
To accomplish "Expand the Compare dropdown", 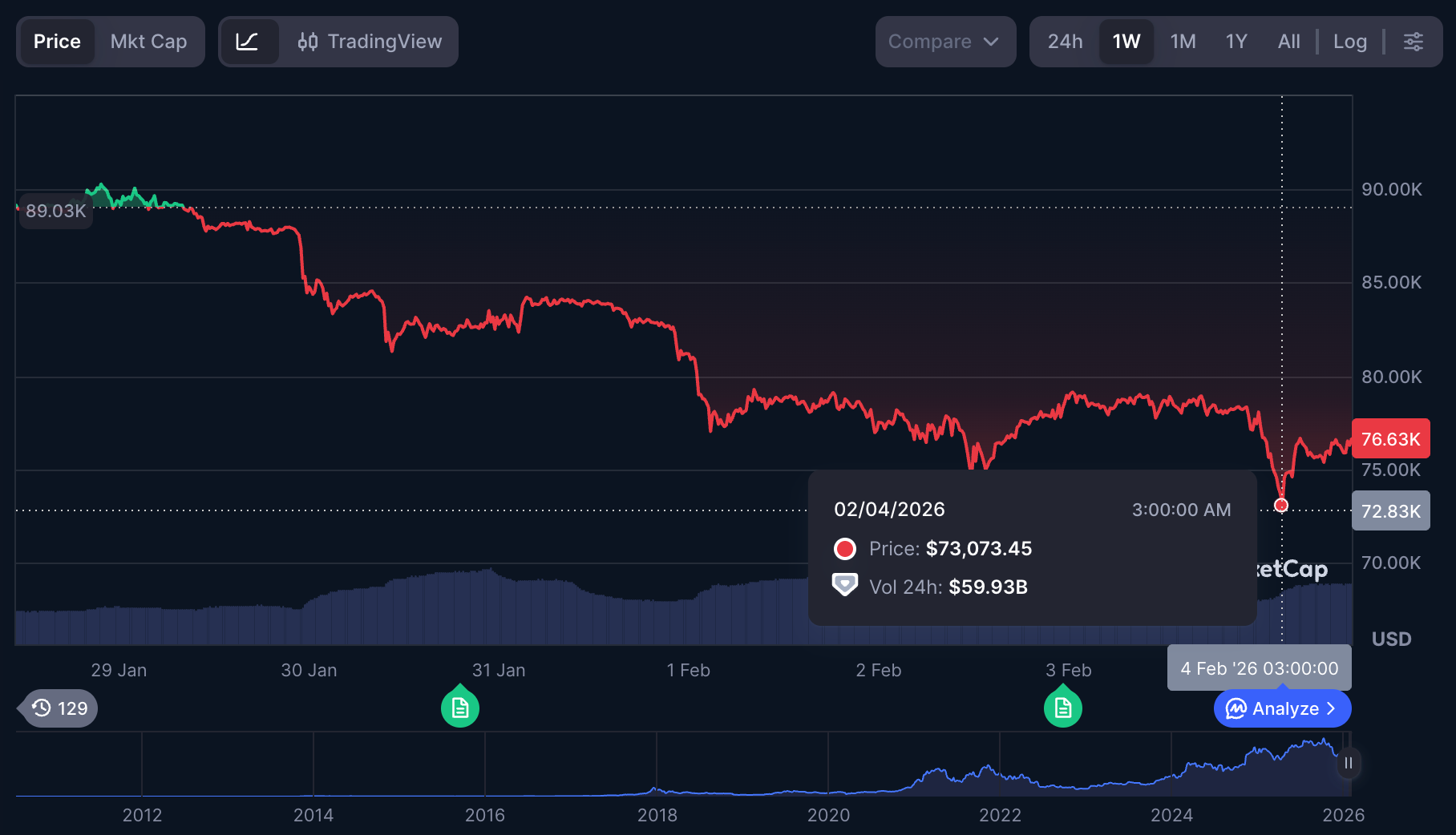I will pyautogui.click(x=944, y=42).
